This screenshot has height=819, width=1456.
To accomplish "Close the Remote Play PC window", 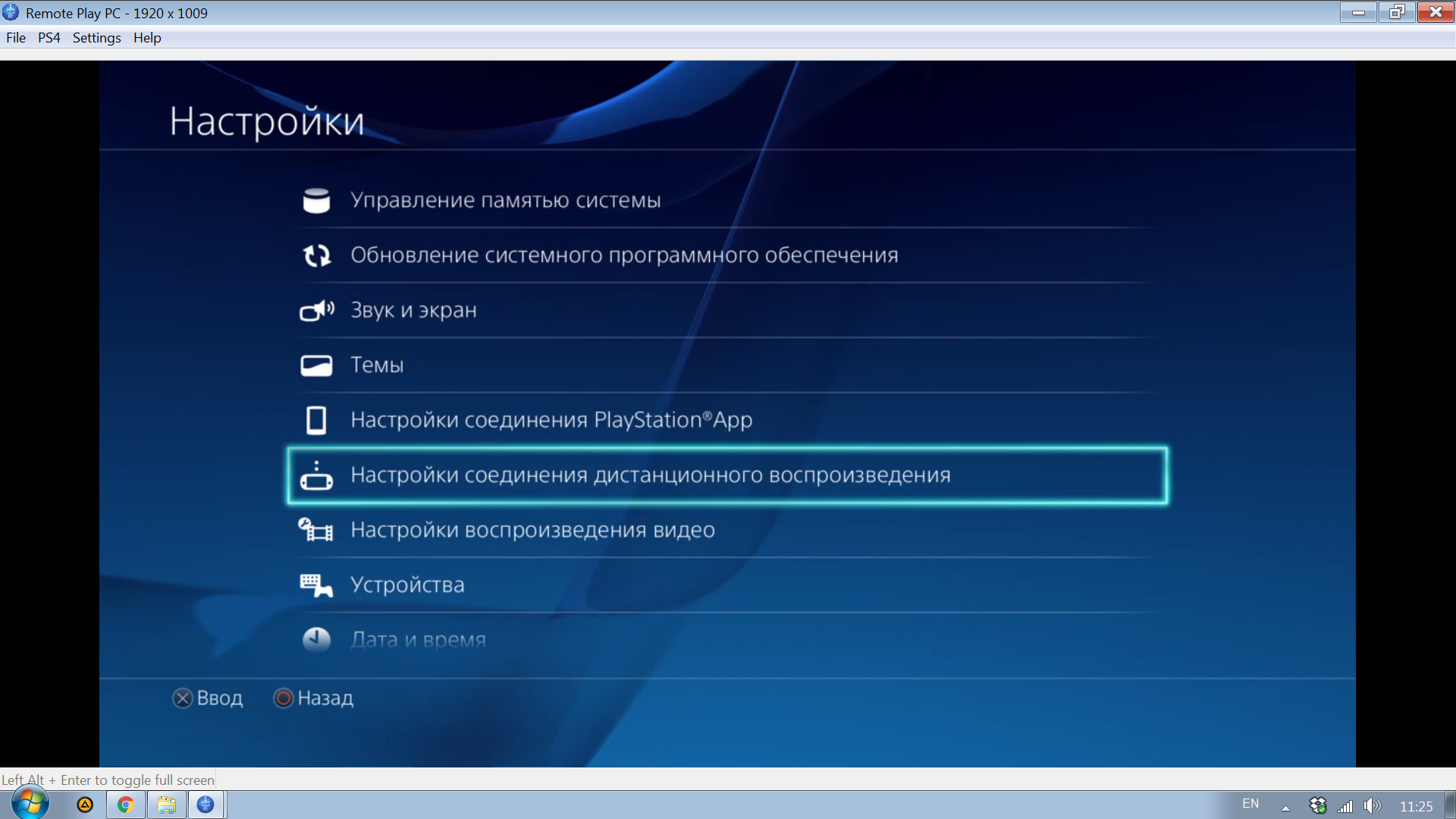I will pos(1436,12).
